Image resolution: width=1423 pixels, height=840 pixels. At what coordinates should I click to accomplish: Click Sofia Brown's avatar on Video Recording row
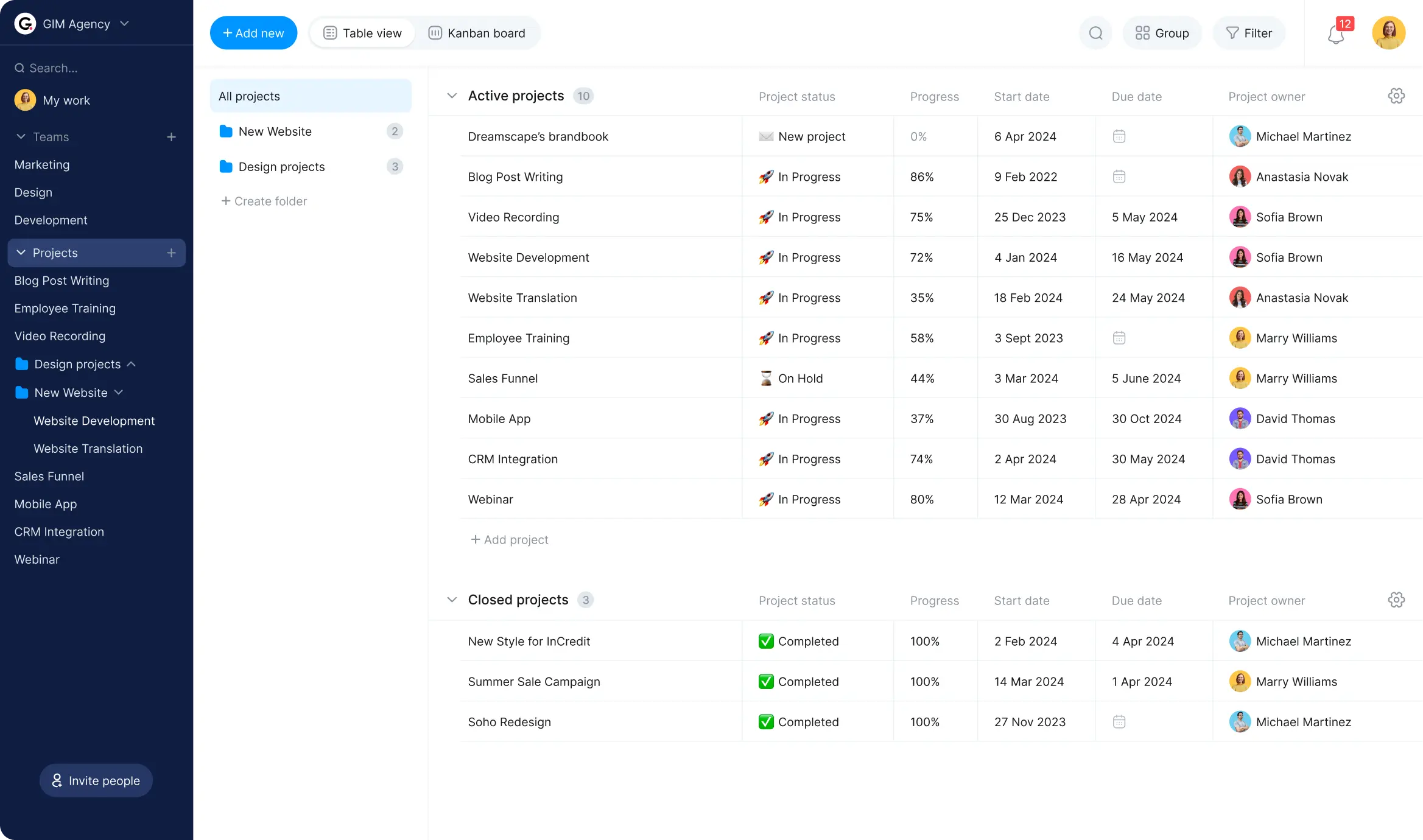[1240, 217]
